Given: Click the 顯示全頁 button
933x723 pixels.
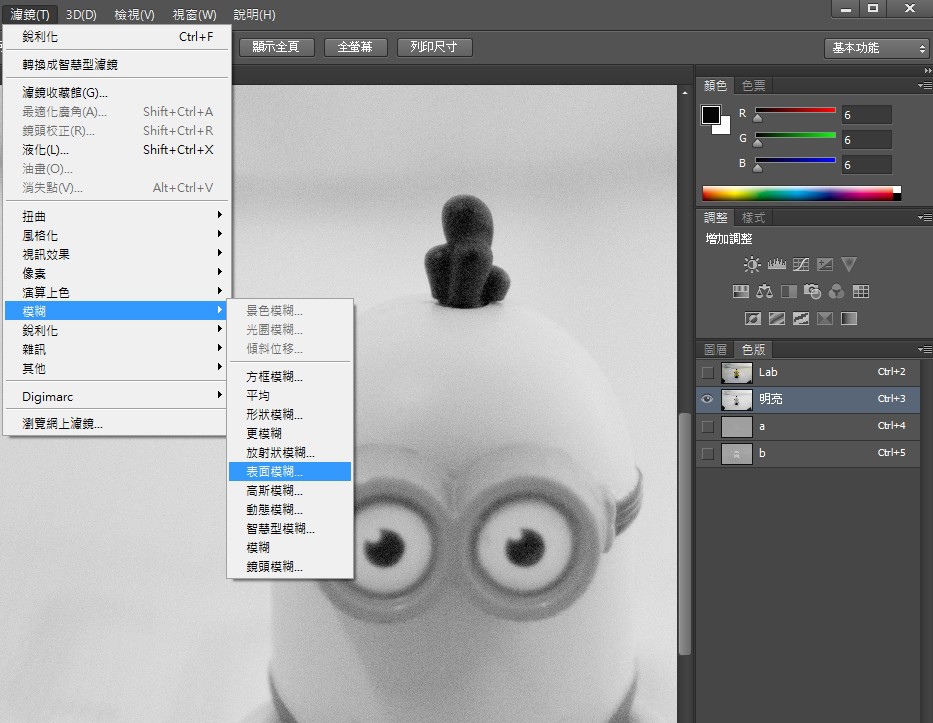Looking at the screenshot, I should [277, 47].
